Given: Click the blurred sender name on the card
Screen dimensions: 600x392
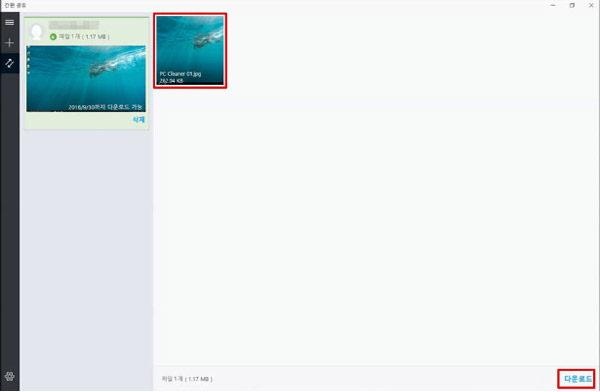Looking at the screenshot, I should pyautogui.click(x=73, y=25).
